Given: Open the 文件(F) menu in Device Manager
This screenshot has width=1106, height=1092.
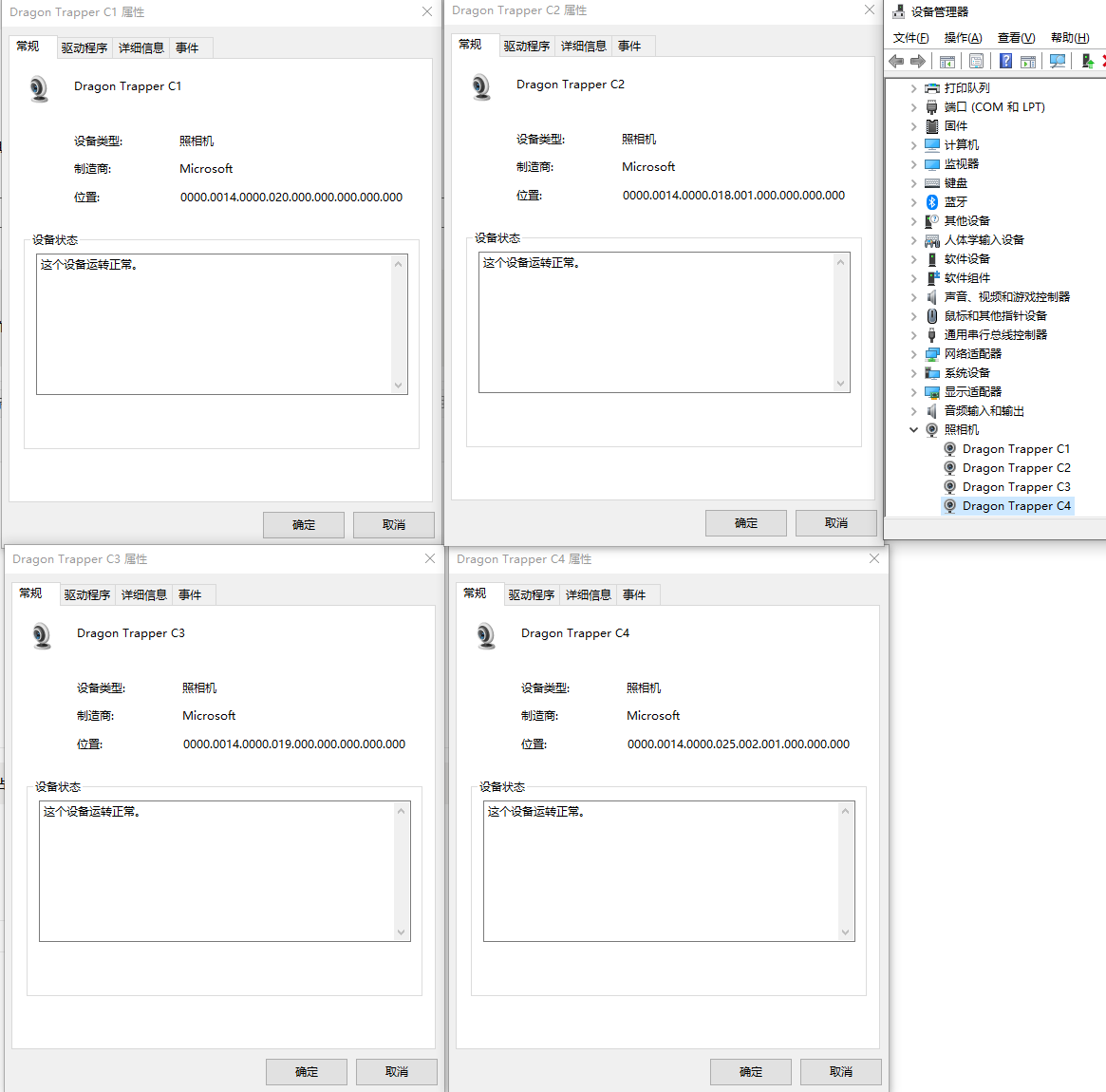Looking at the screenshot, I should (910, 38).
